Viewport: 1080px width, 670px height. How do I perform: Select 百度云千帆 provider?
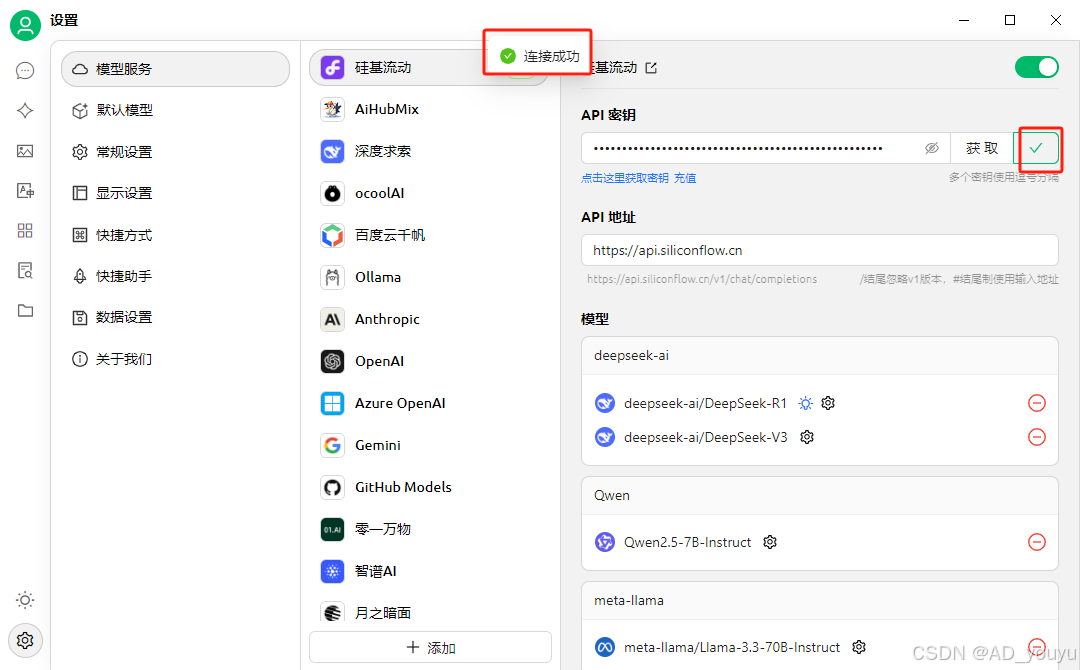[x=428, y=235]
